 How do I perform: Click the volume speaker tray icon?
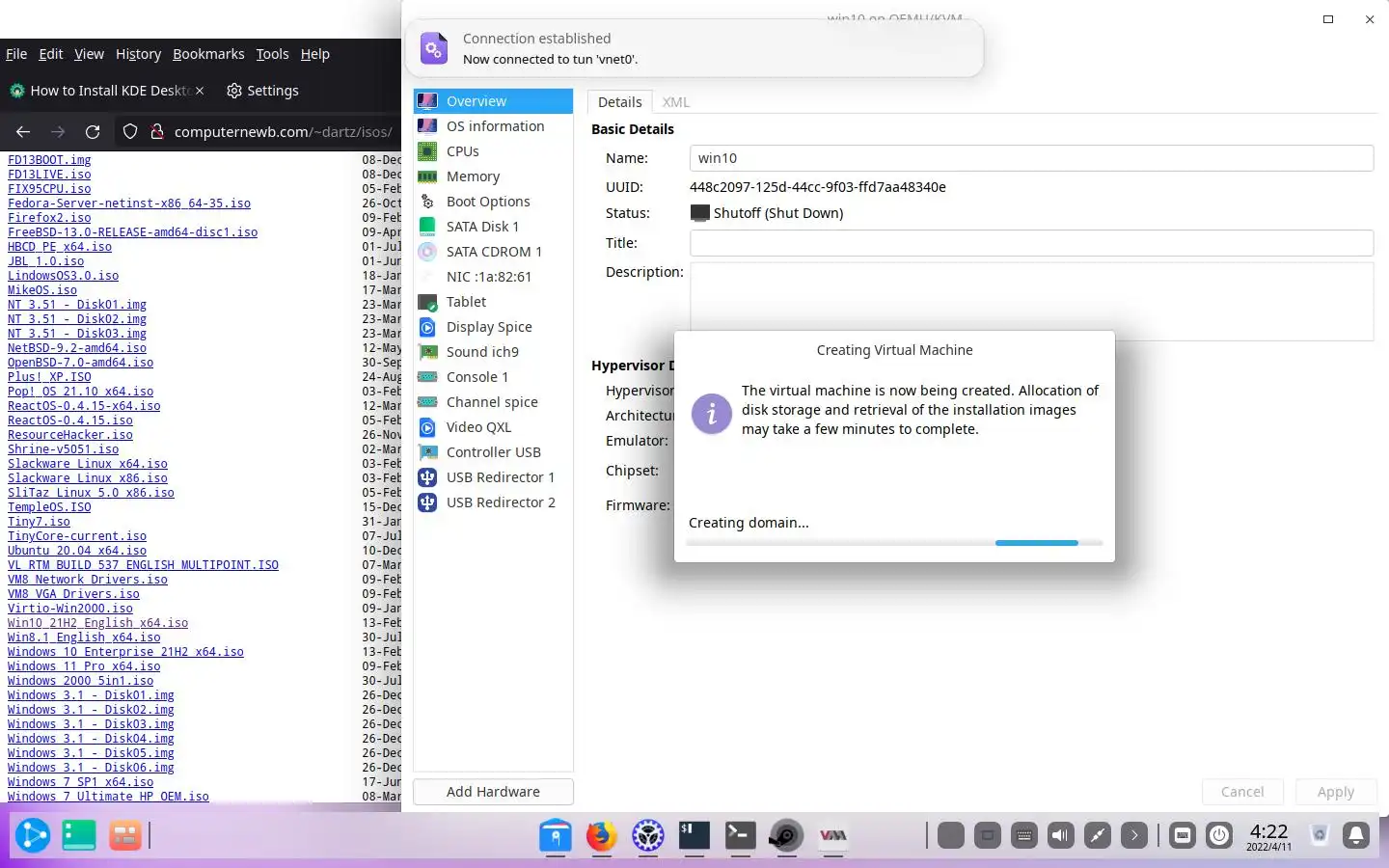coord(1061,835)
